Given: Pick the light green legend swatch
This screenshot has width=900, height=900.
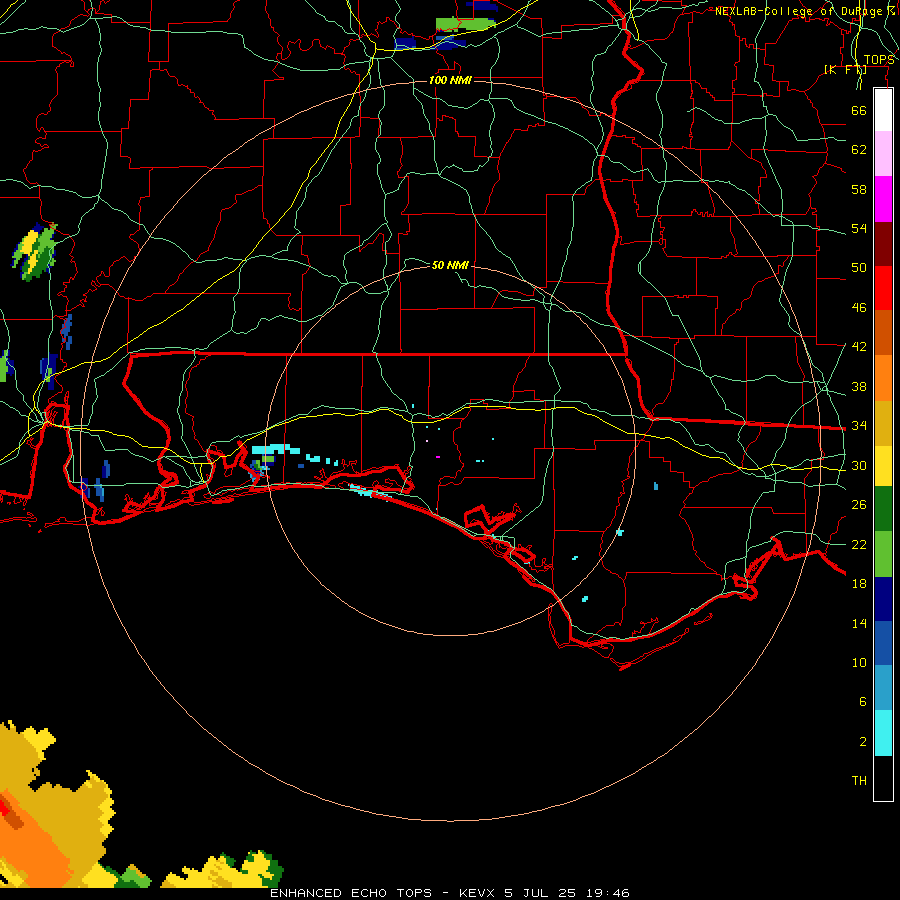Looking at the screenshot, I should click(883, 554).
